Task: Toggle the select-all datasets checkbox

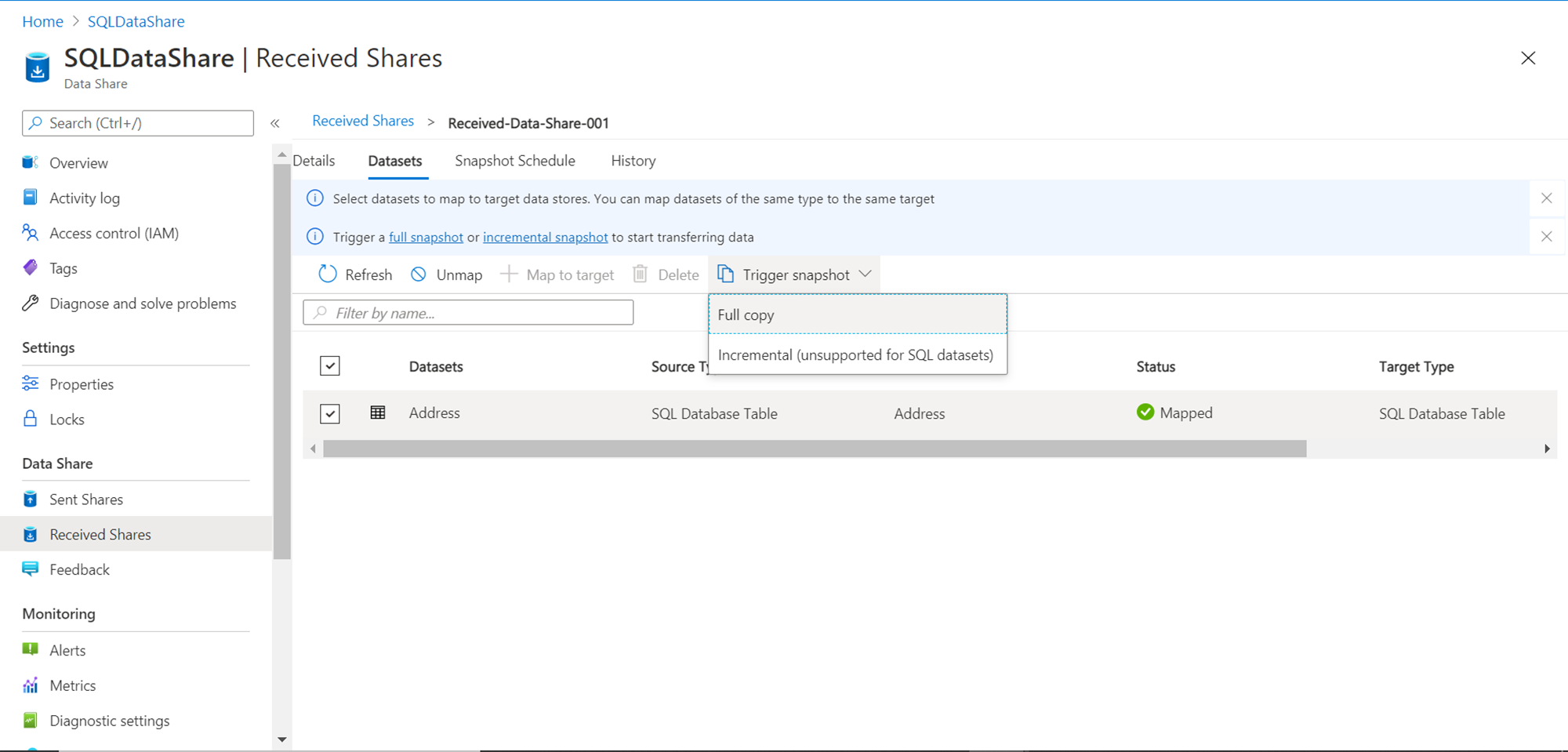Action: [330, 366]
